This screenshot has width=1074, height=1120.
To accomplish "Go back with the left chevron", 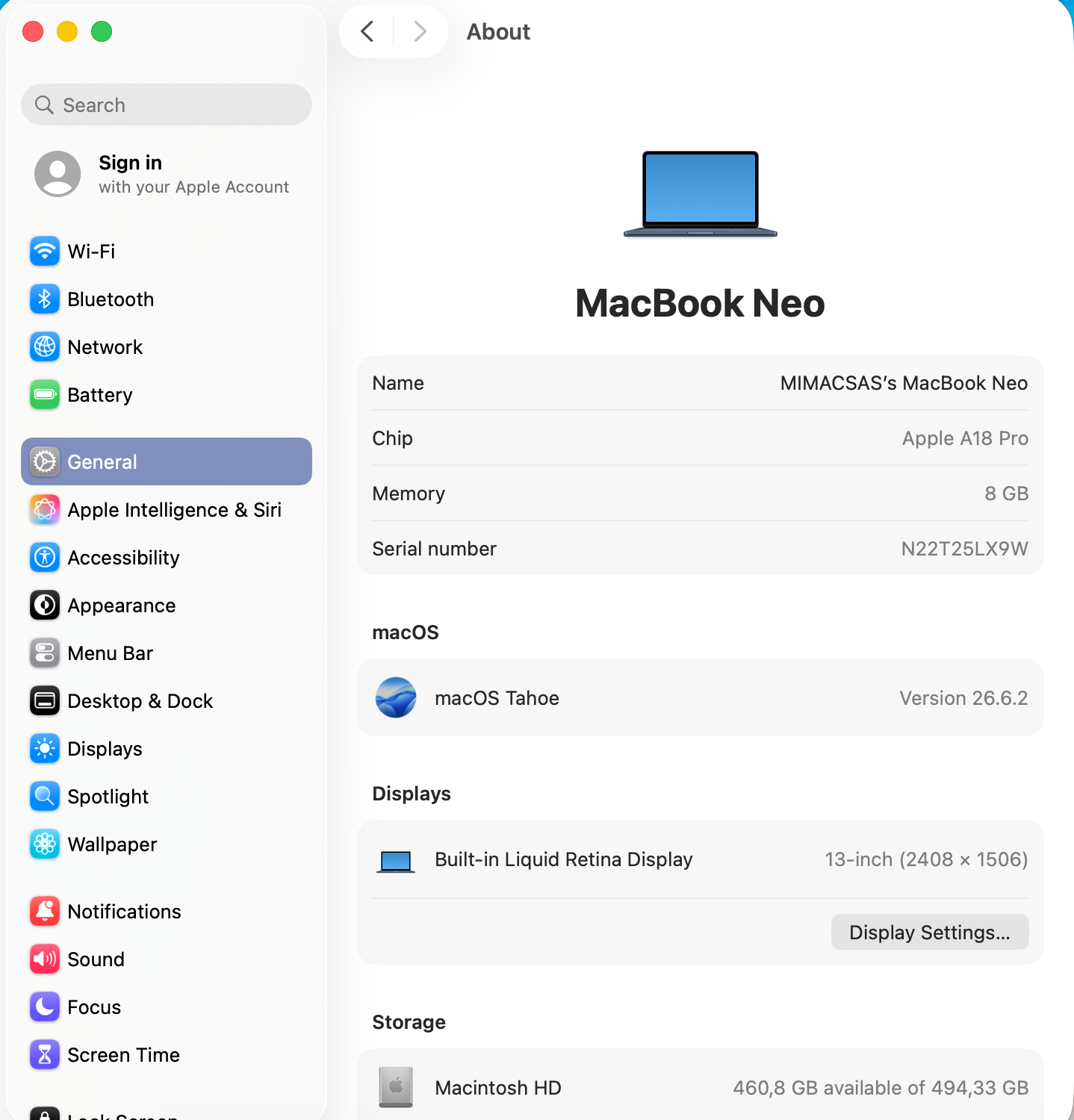I will click(367, 31).
